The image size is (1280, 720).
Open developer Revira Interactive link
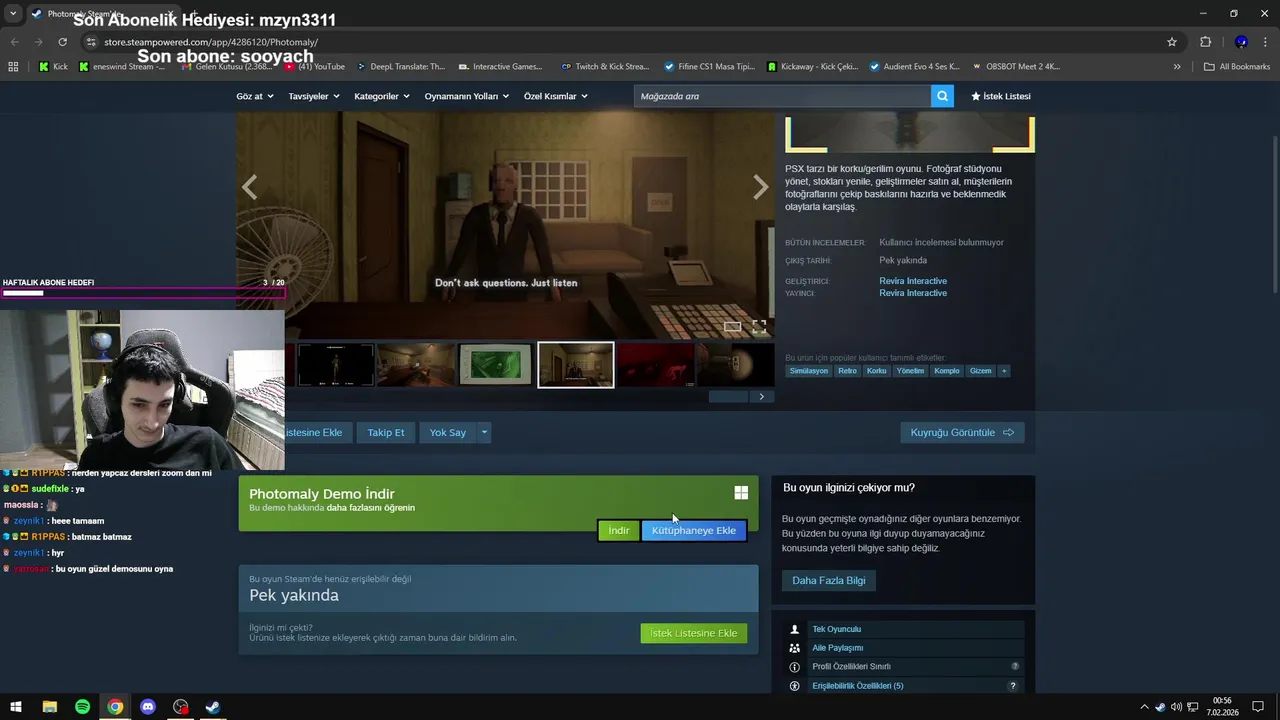click(x=913, y=281)
